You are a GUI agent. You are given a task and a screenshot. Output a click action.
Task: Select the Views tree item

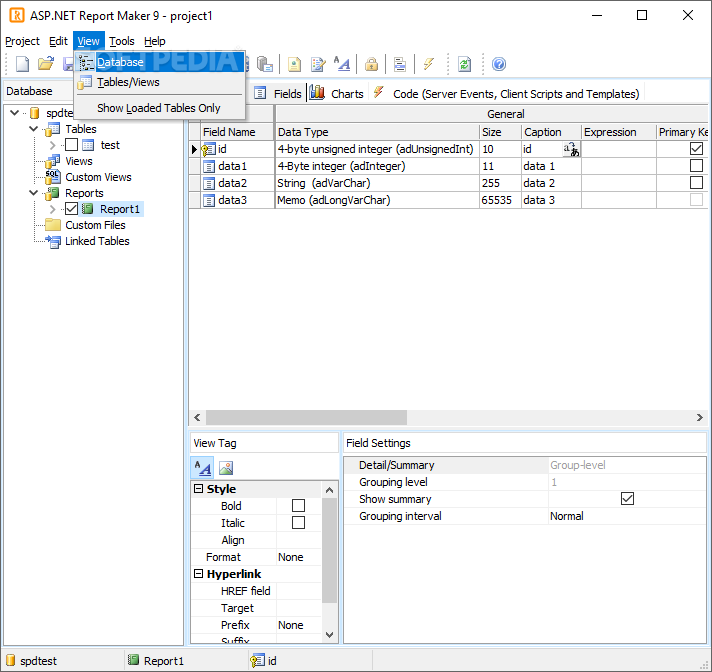79,161
